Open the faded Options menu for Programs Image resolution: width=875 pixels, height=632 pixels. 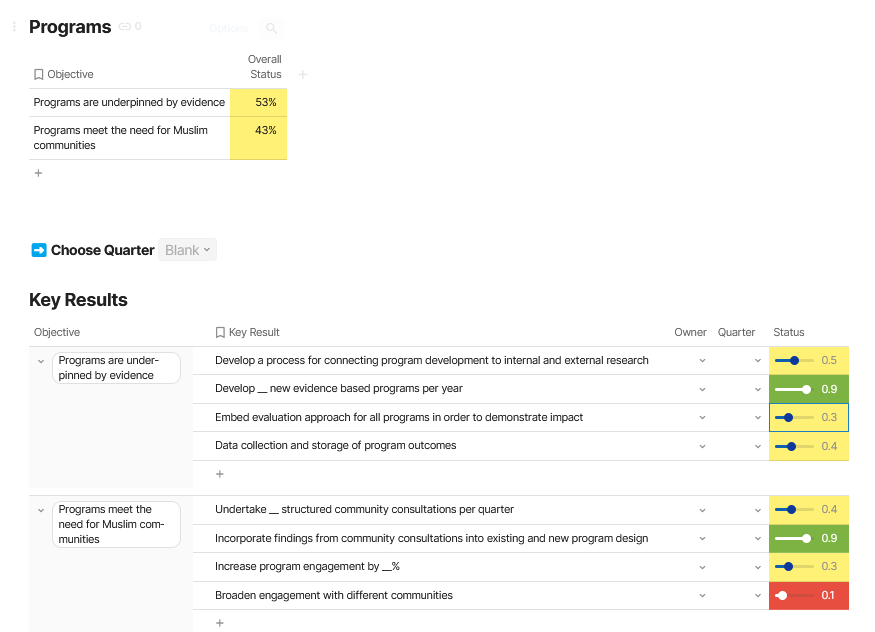tap(228, 28)
